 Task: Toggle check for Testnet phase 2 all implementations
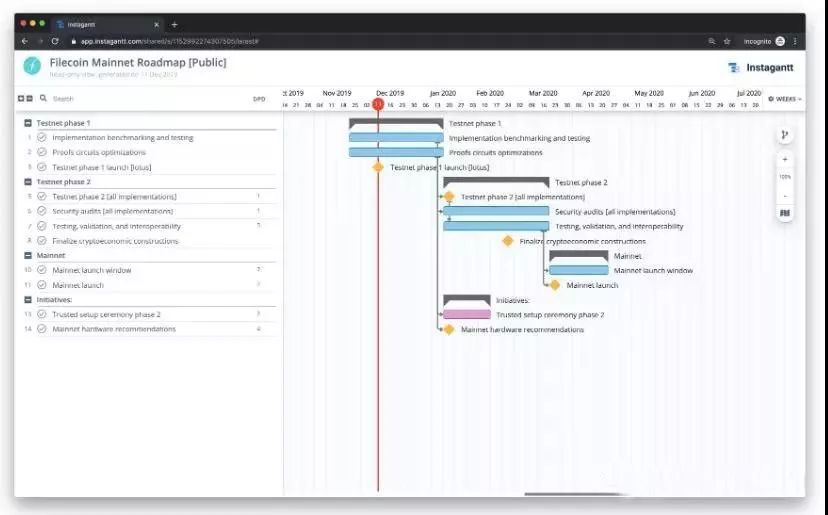point(42,196)
